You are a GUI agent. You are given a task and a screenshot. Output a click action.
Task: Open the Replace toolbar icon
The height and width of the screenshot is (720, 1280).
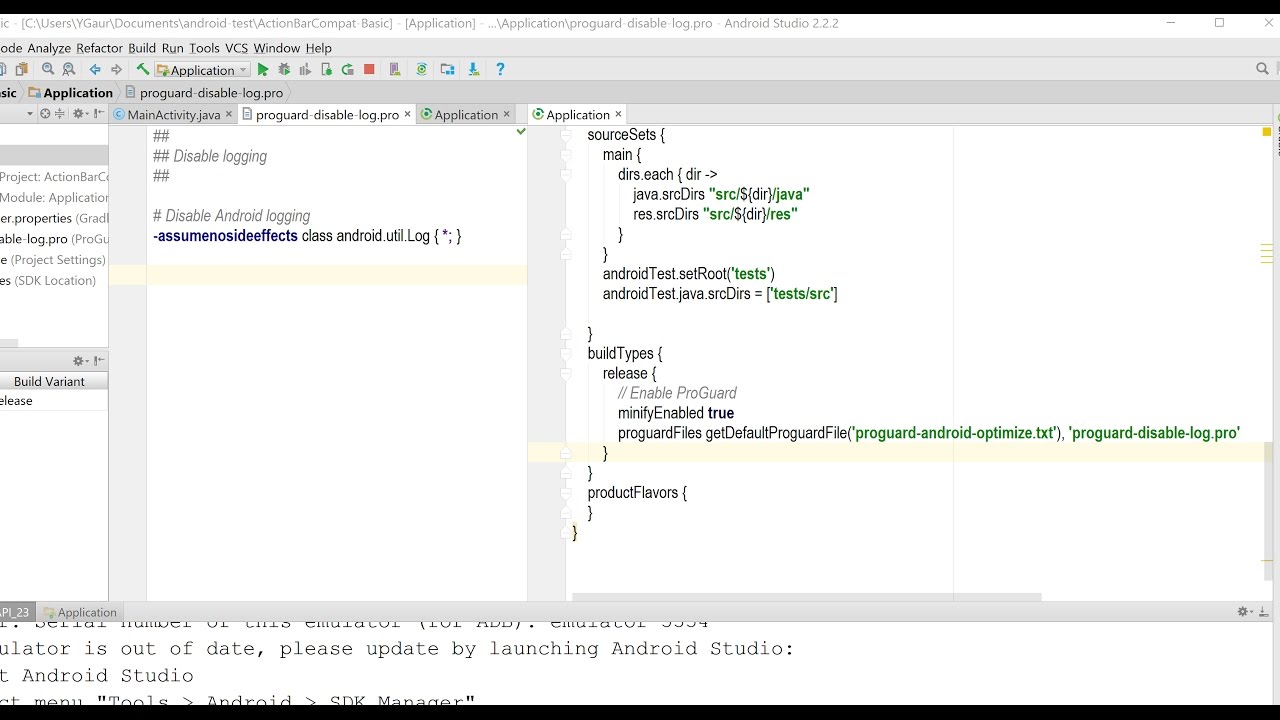pos(68,70)
